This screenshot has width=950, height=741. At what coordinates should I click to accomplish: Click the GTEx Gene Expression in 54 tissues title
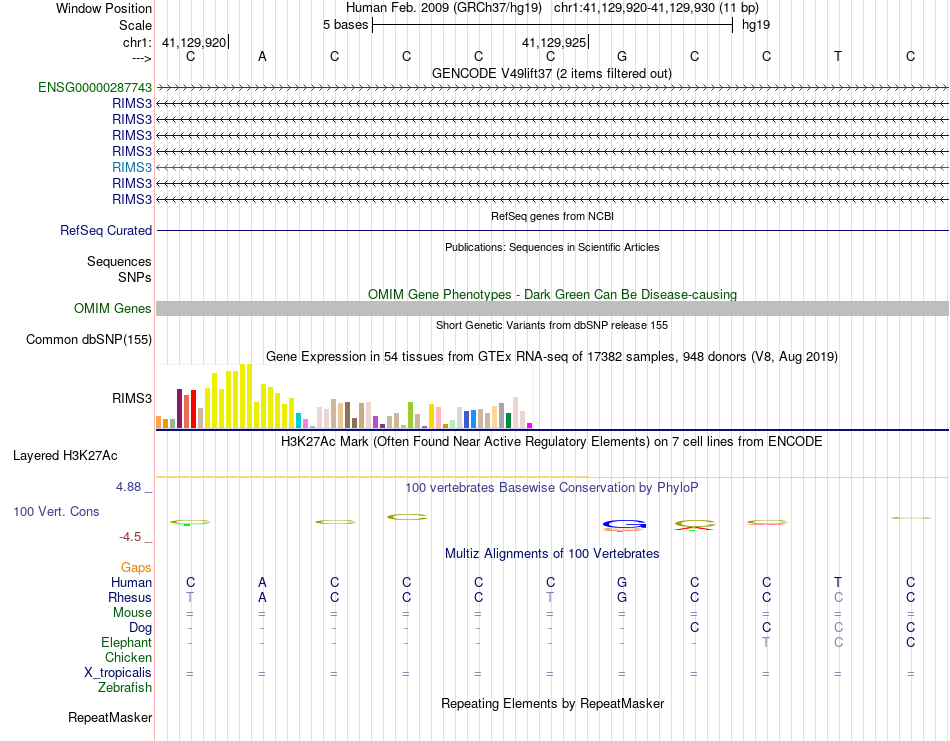[x=552, y=357]
